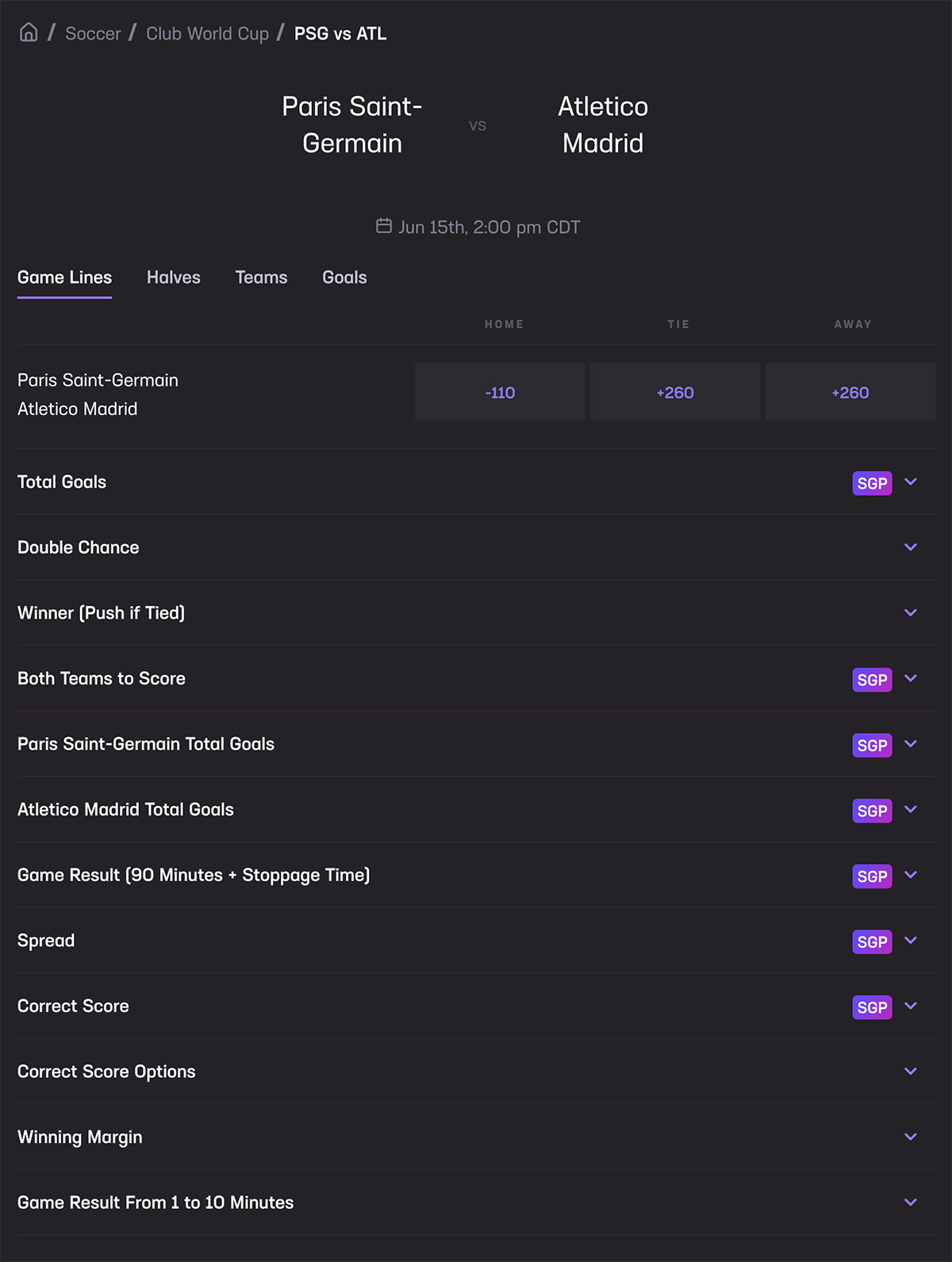The image size is (952, 1262).
Task: Open Game Result From 1 to 10 Minutes
Action: [x=911, y=1203]
